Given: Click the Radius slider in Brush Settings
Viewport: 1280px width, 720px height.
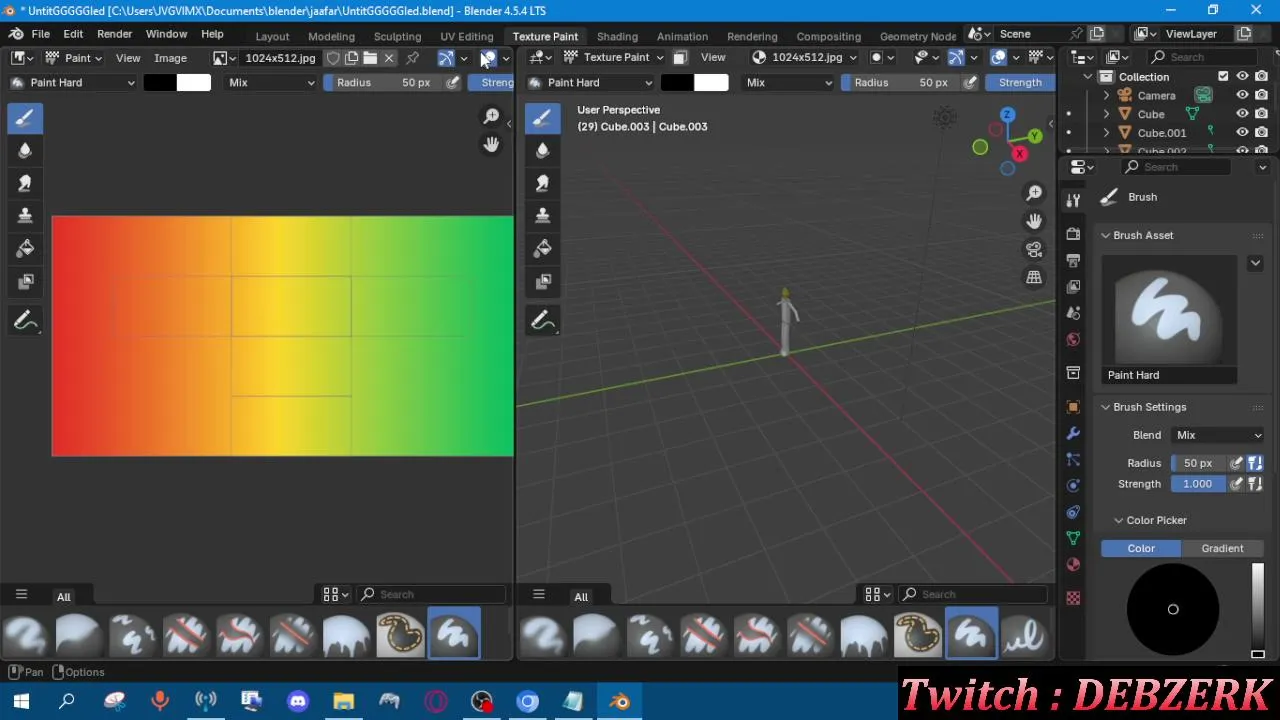Looking at the screenshot, I should (x=1197, y=463).
